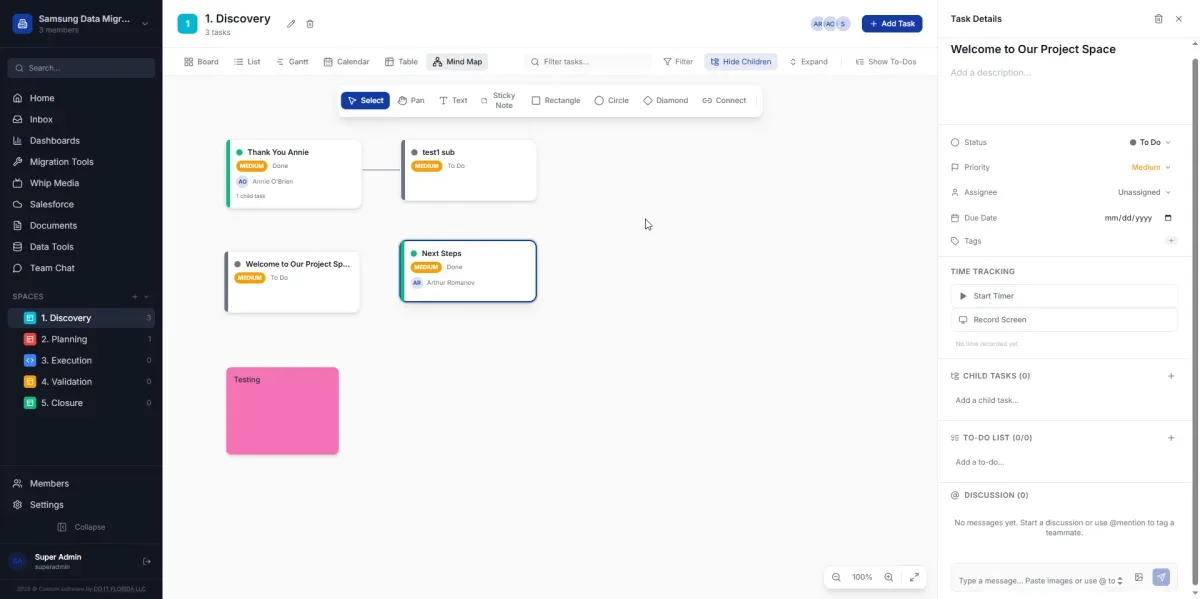Select the Pan tool in canvas toolbar
1200x599 pixels.
411,101
